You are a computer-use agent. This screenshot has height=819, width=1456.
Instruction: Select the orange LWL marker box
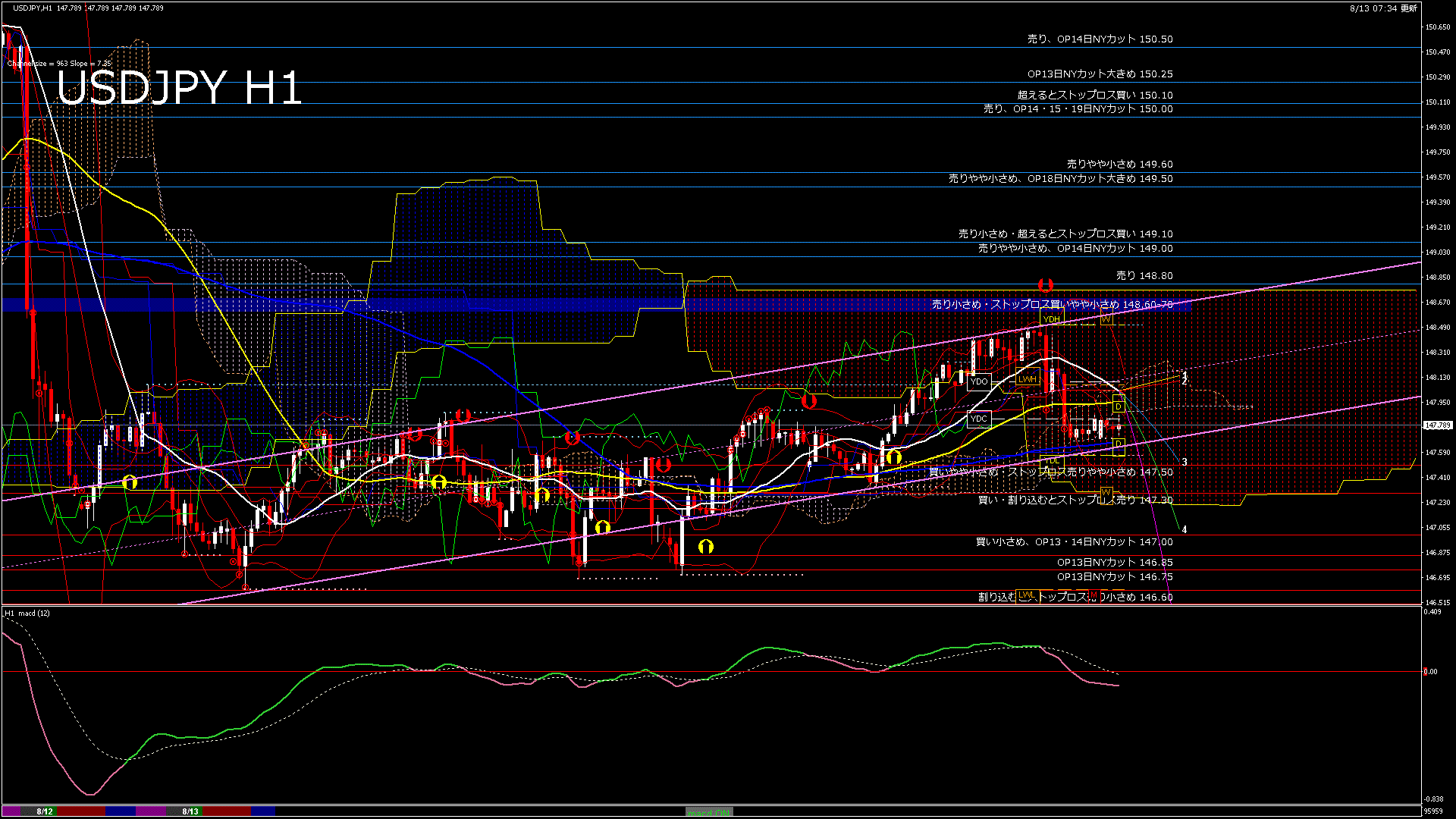1026,595
